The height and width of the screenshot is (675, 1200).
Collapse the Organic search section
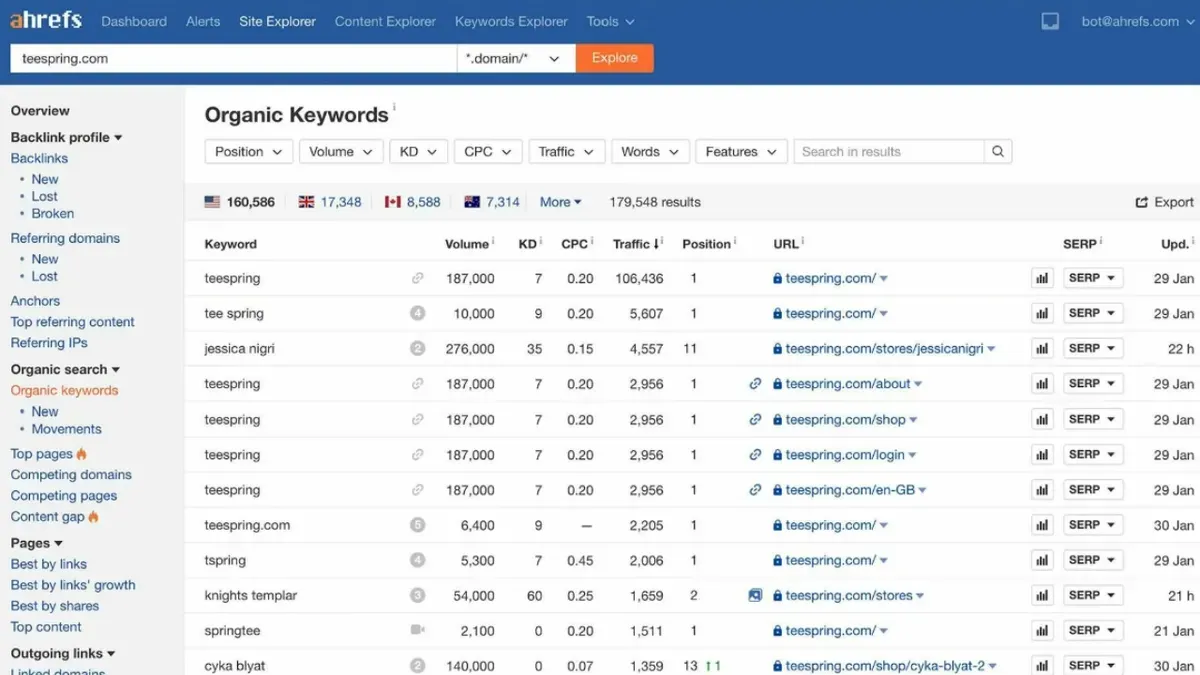click(65, 369)
